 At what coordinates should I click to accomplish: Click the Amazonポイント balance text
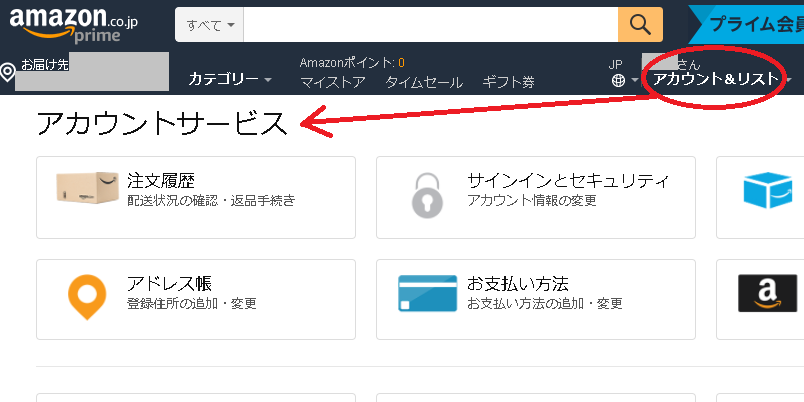click(x=352, y=63)
